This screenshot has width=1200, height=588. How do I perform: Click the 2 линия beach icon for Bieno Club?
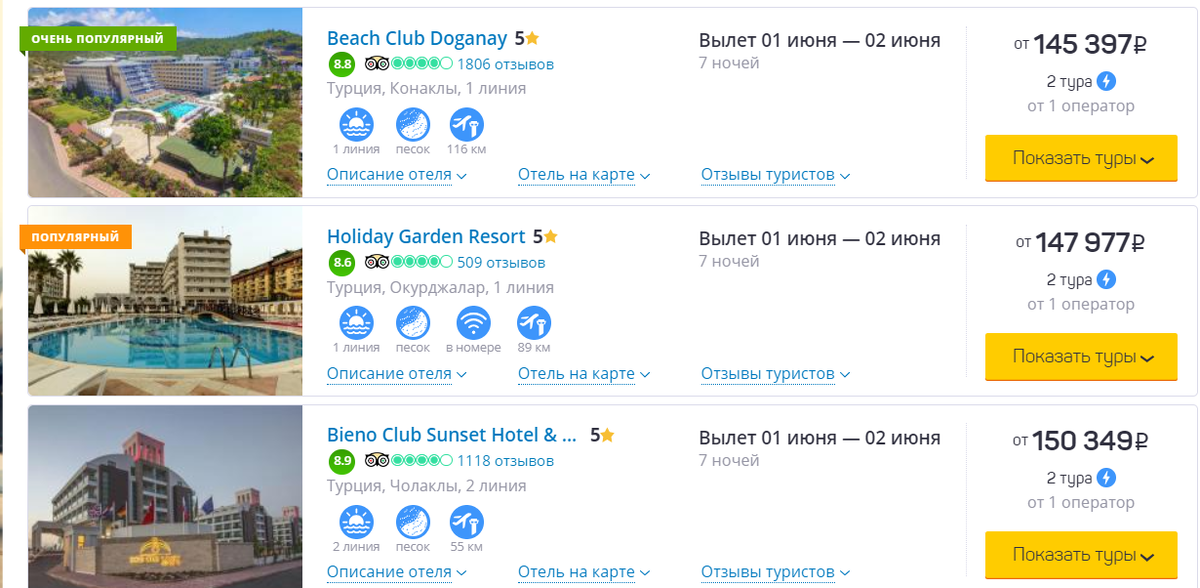pyautogui.click(x=356, y=522)
